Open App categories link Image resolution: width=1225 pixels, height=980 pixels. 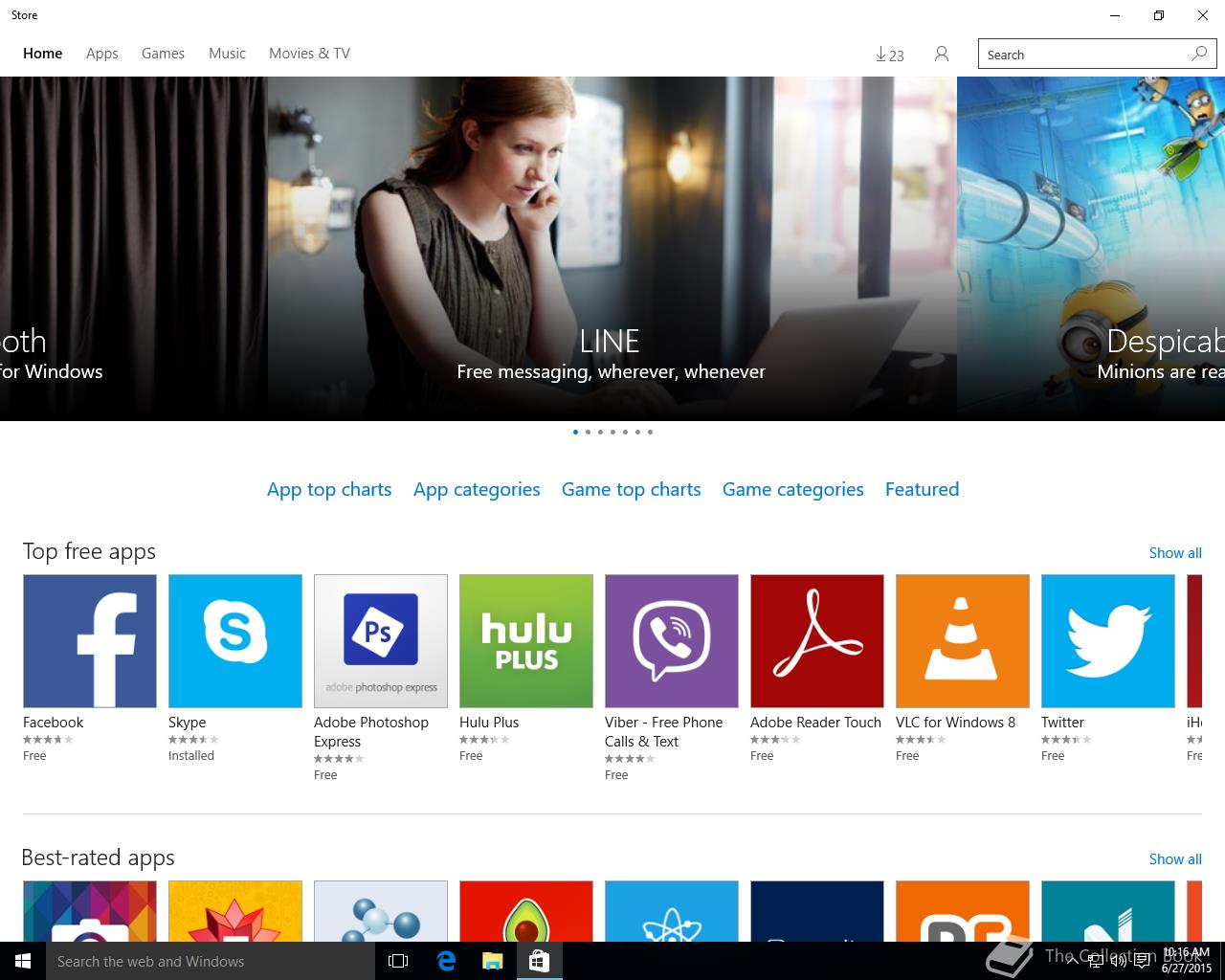[x=477, y=489]
